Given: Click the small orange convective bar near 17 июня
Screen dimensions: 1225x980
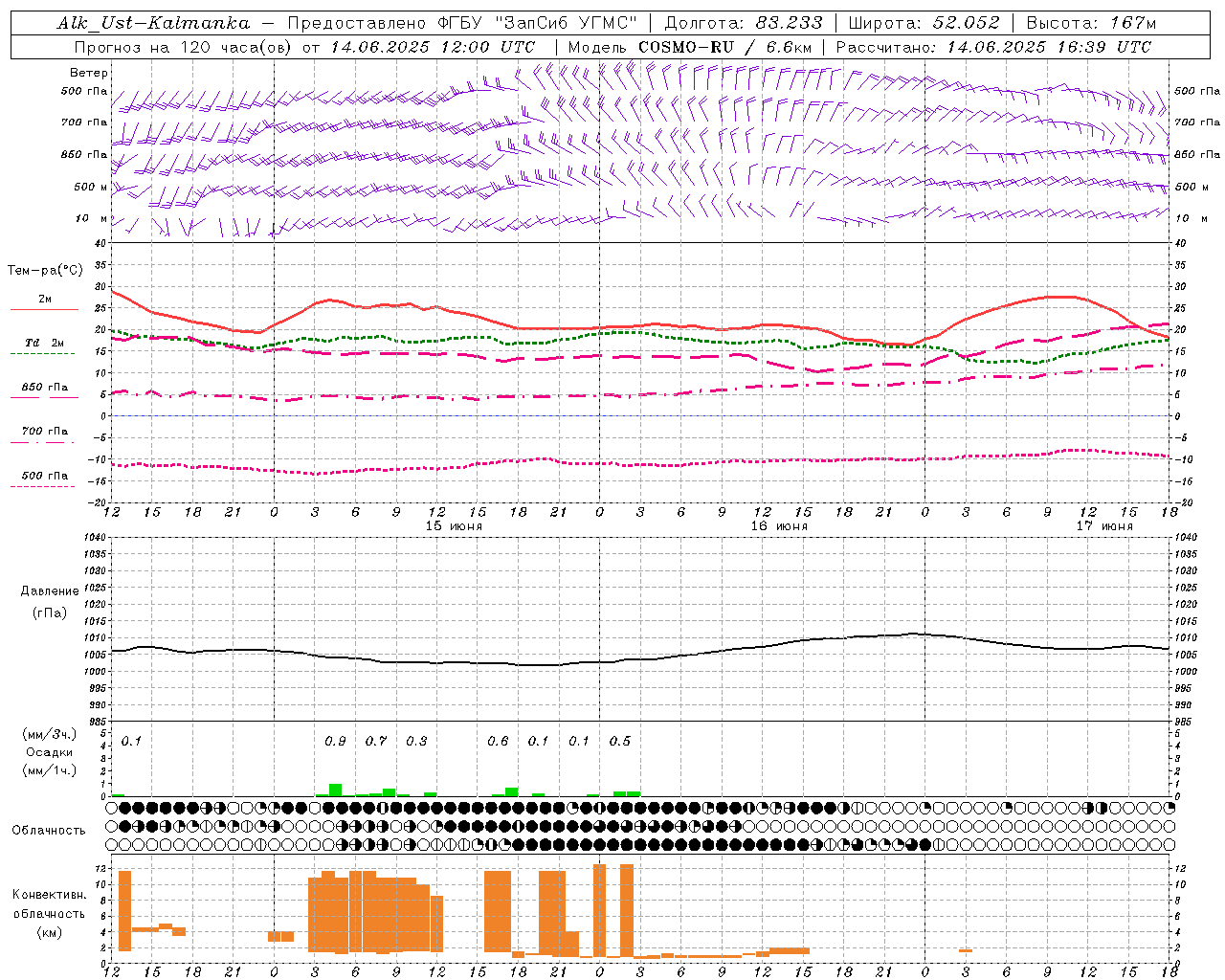Looking at the screenshot, I should click(x=966, y=950).
